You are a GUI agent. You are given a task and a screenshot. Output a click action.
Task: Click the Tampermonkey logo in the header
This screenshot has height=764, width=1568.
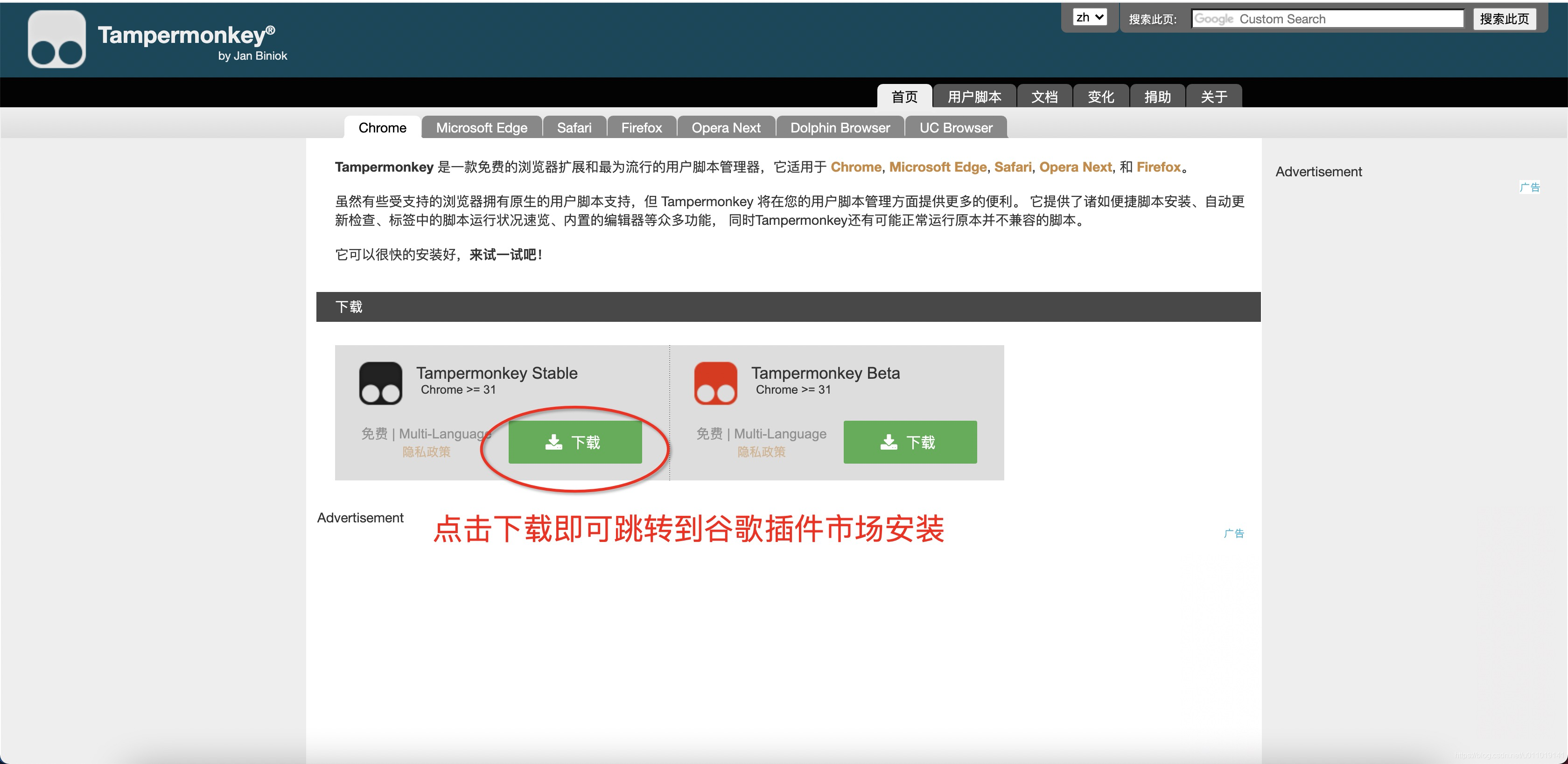tap(56, 39)
